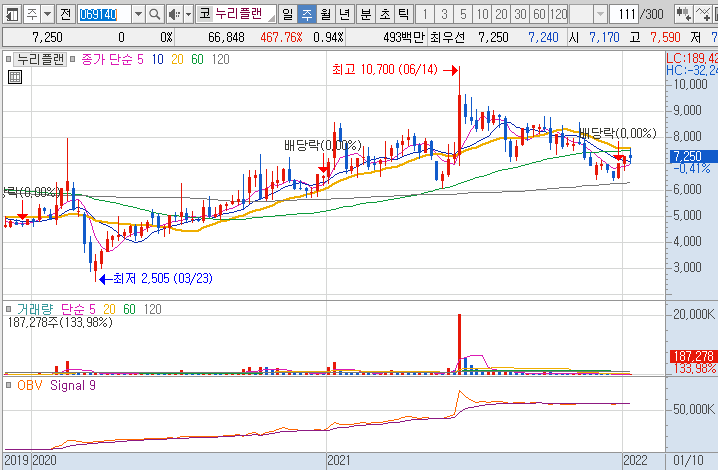Click the current price tag 7,250
718x470 pixels.
(x=692, y=156)
